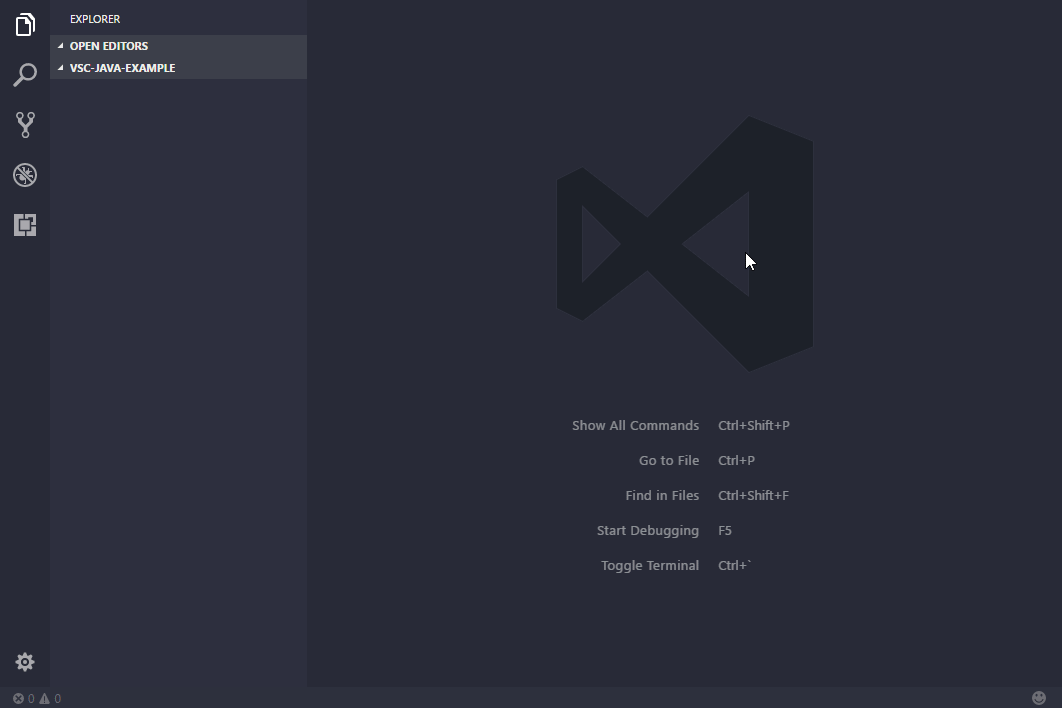
Task: Open the Search view in activity bar
Action: (25, 75)
